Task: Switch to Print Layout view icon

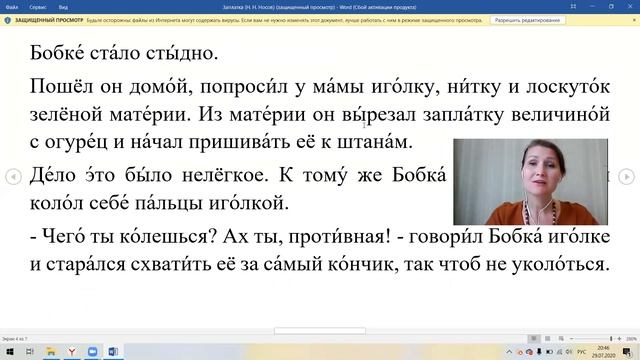Action: (547, 338)
